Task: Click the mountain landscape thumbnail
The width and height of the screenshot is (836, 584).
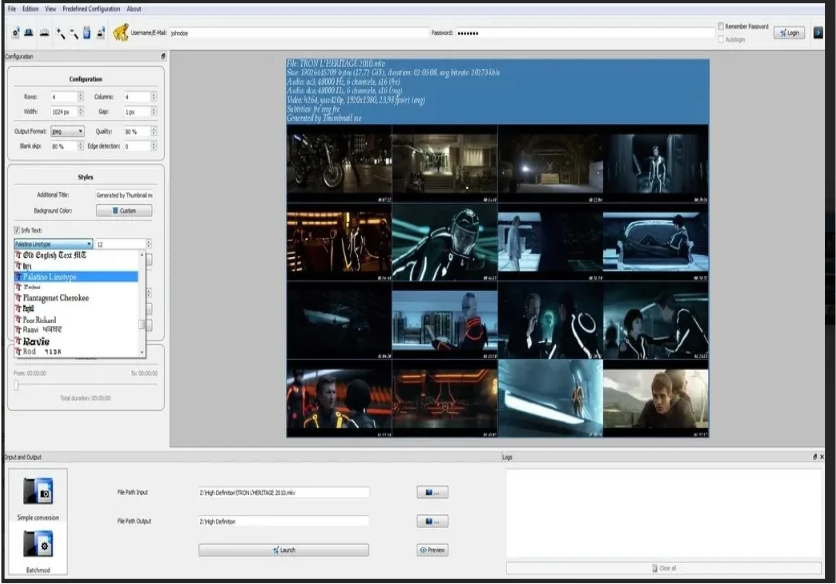Action: pos(656,399)
